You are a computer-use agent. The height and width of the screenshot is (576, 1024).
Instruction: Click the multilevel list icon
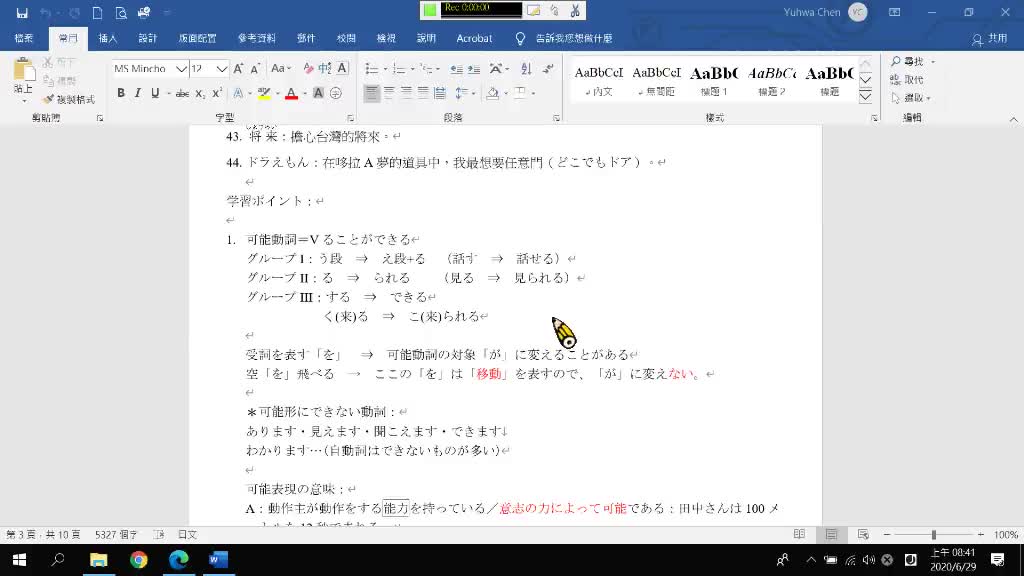click(426, 69)
